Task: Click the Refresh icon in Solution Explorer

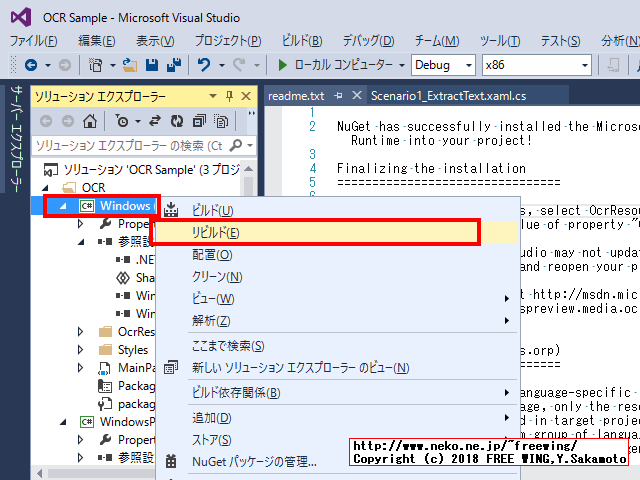Action: click(177, 121)
